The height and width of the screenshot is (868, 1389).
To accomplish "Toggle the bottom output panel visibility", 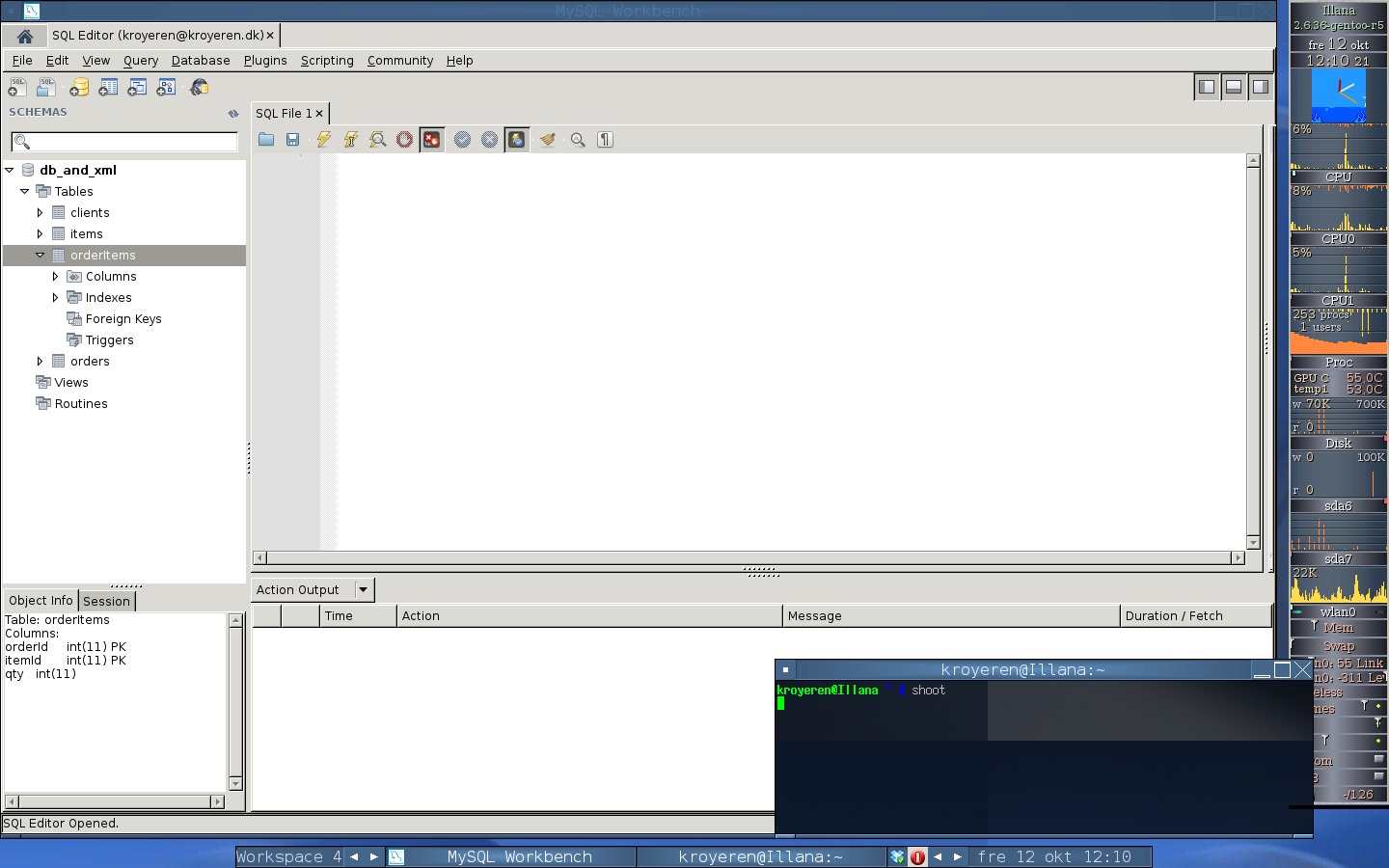I will [1233, 87].
